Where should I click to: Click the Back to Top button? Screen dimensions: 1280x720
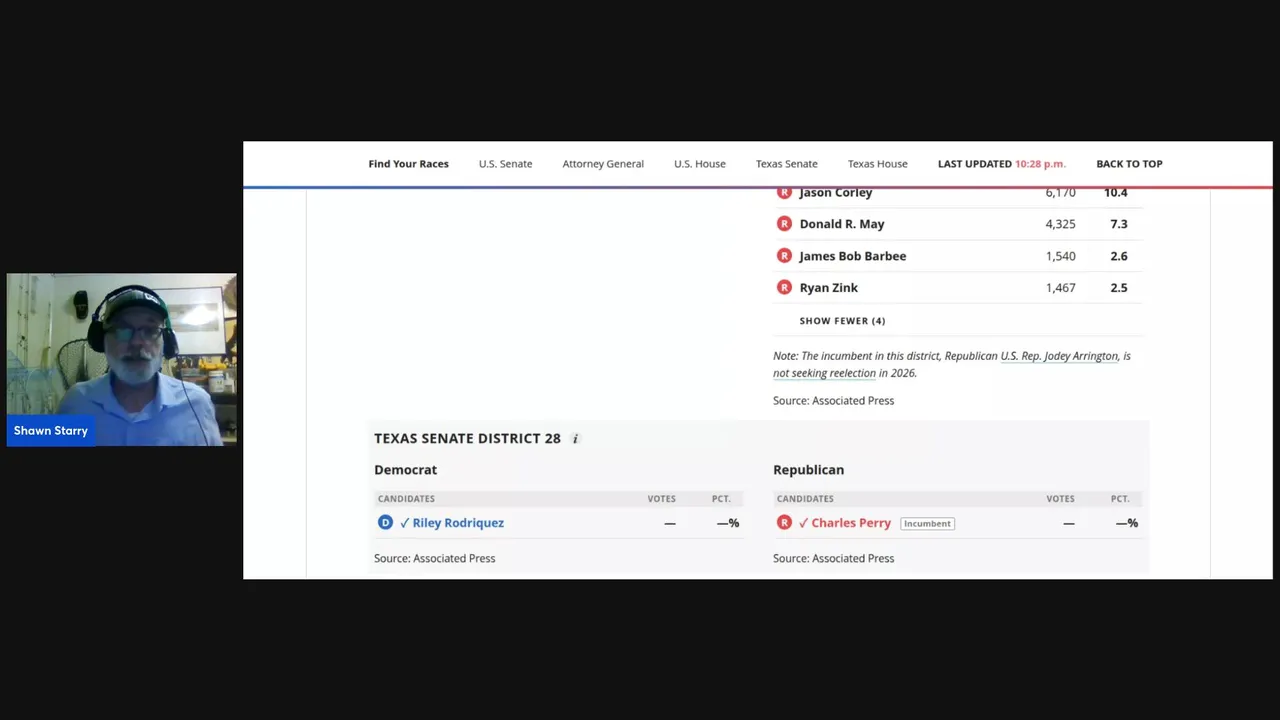[x=1129, y=164]
